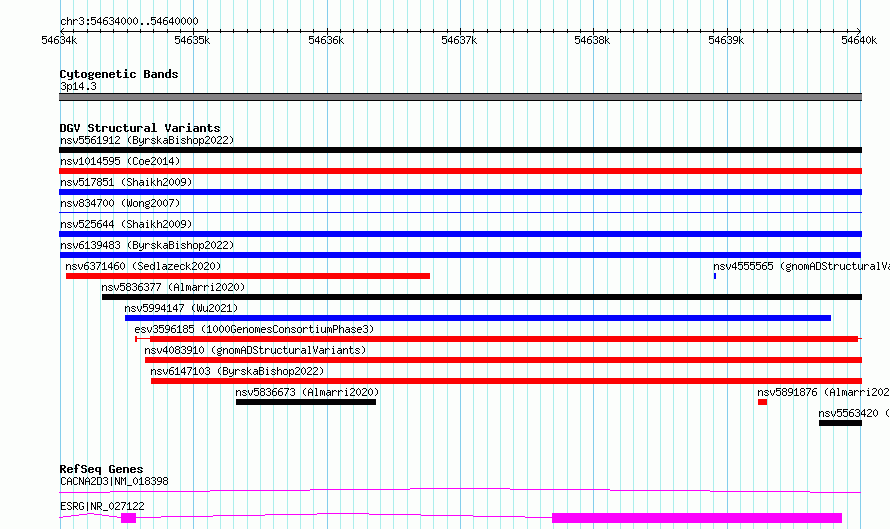The height and width of the screenshot is (529, 890).
Task: Select the blue nsv5994147 variant bar
Action: 478,318
